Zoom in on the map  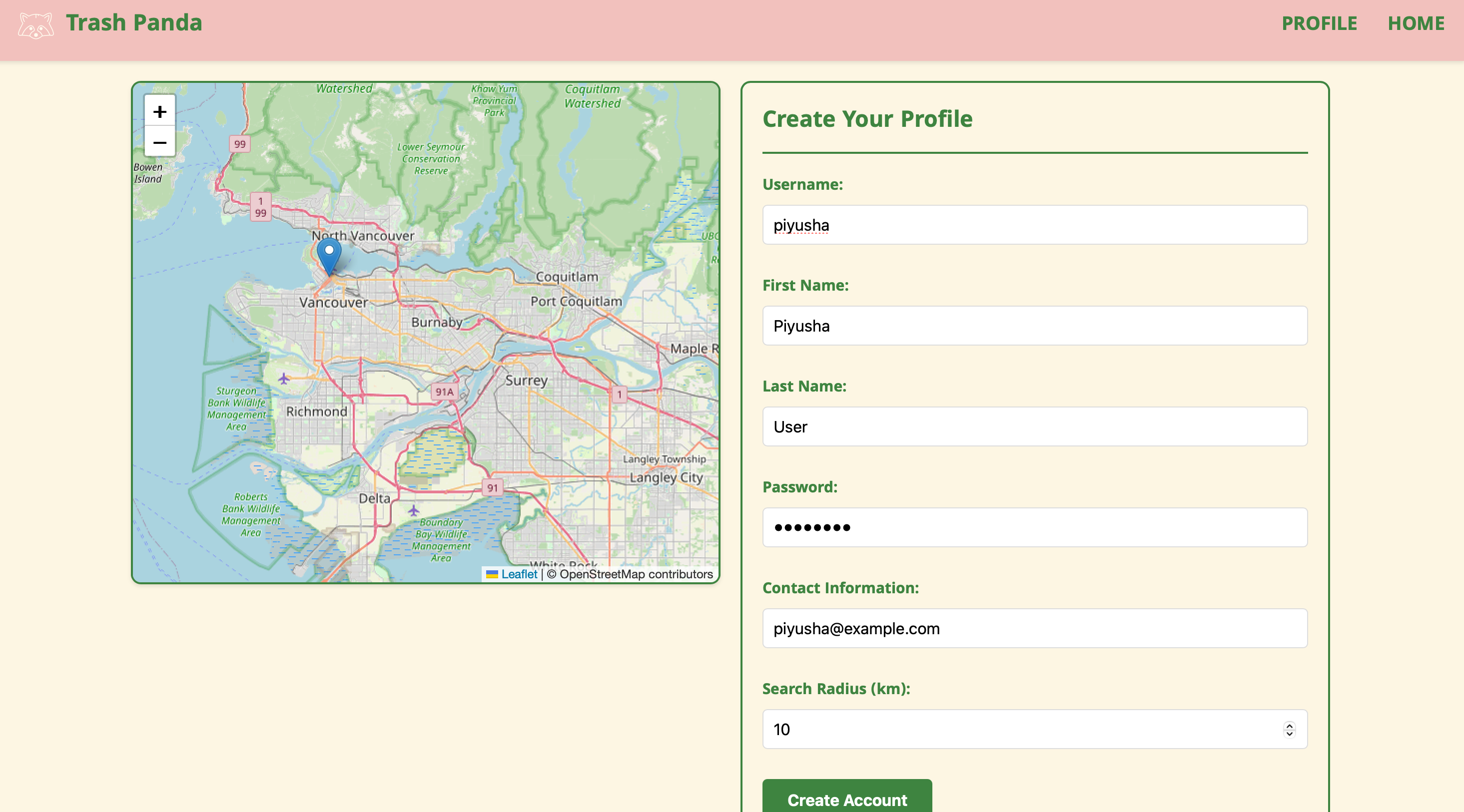coord(160,111)
